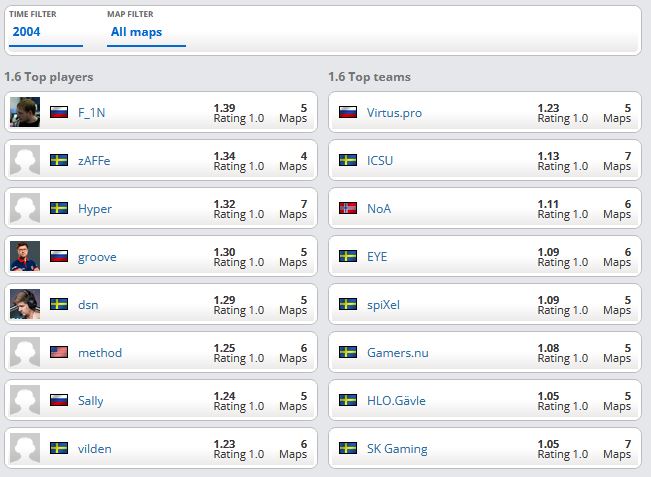The image size is (651, 477).
Task: Click the Norwegian flag beside NoA
Action: coord(348,209)
